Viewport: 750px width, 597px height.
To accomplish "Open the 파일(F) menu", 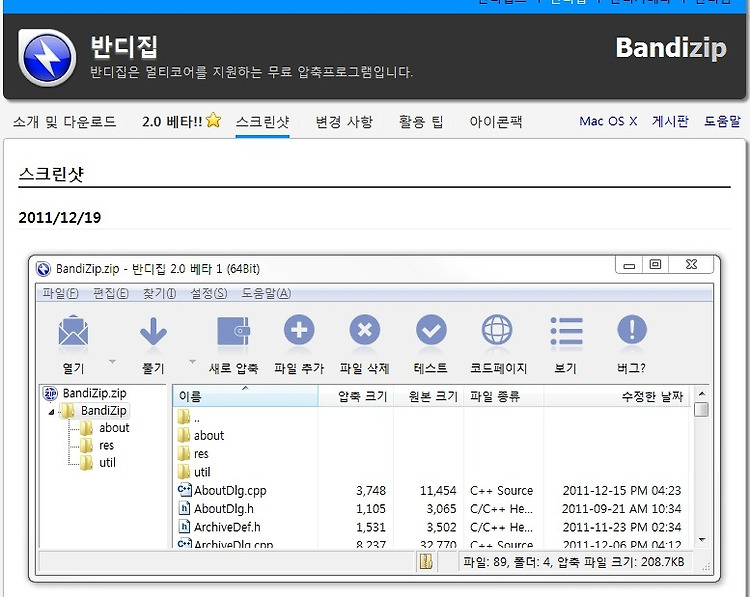I will pyautogui.click(x=60, y=293).
